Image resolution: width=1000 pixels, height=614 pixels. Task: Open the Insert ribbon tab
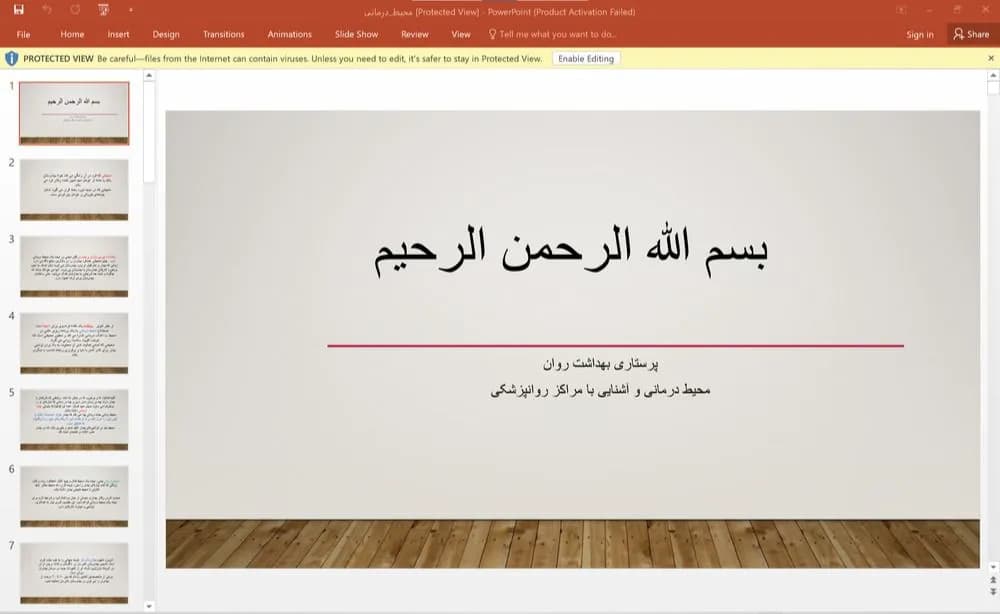[119, 34]
